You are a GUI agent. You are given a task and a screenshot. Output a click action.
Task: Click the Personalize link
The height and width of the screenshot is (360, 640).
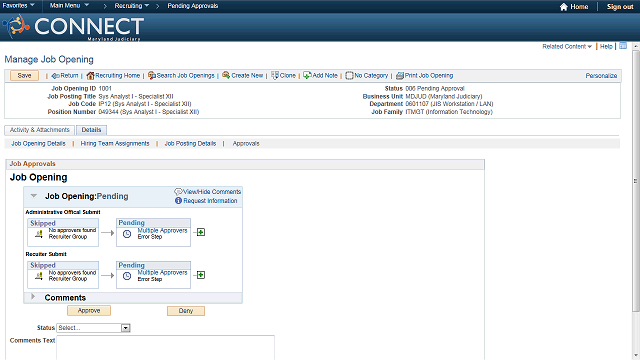(601, 76)
